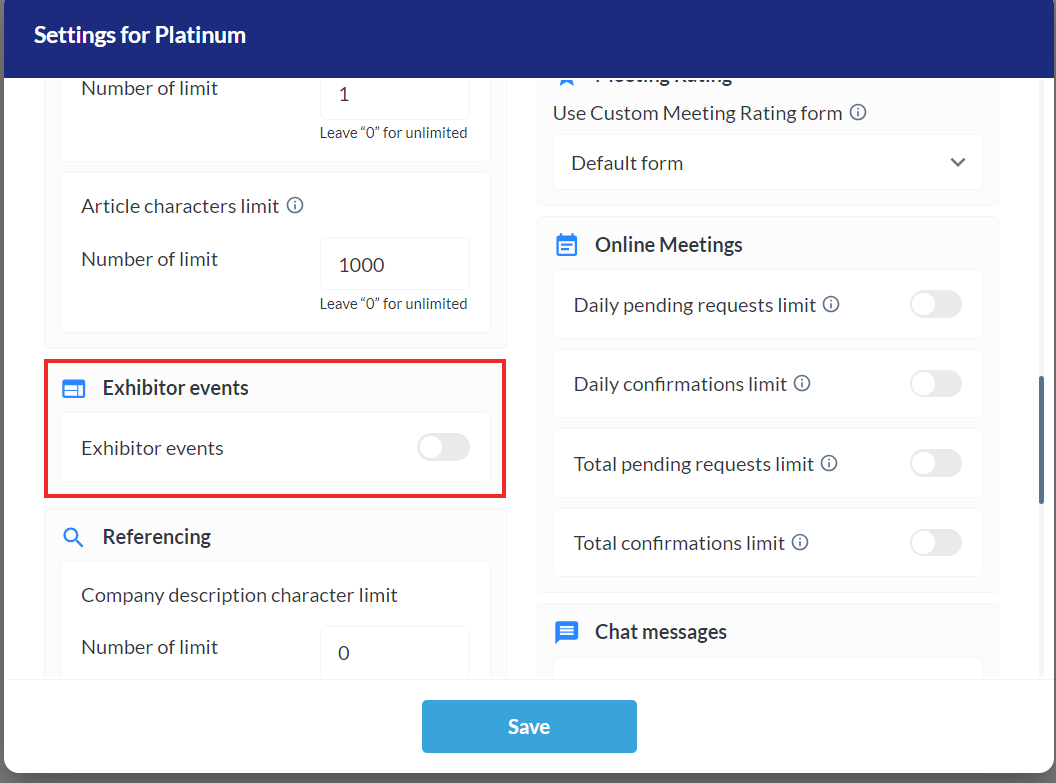Turn on Daily pending requests limit switch
Screen dimensions: 1056x783
pos(935,304)
